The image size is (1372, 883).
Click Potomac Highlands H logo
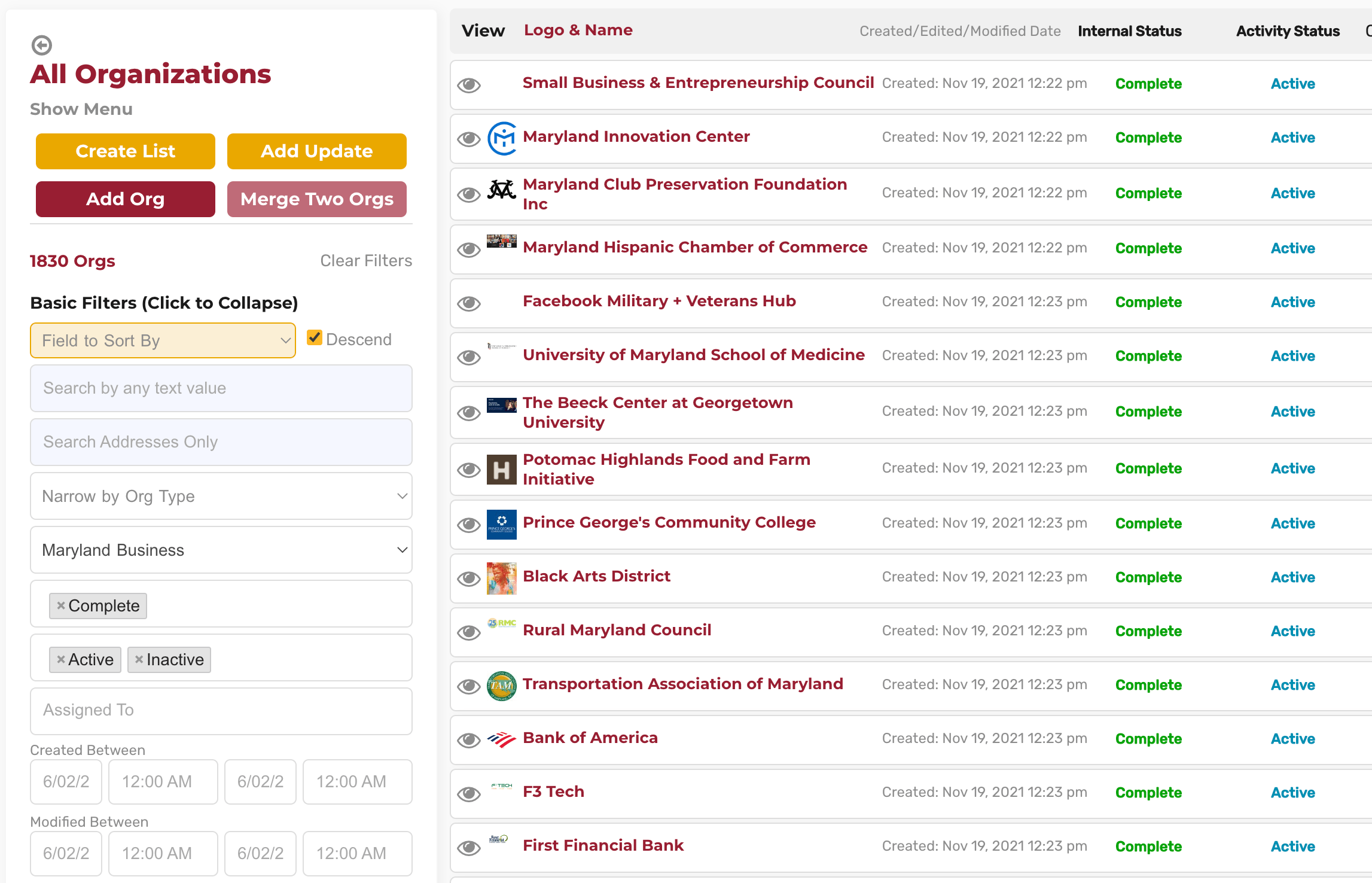point(502,470)
